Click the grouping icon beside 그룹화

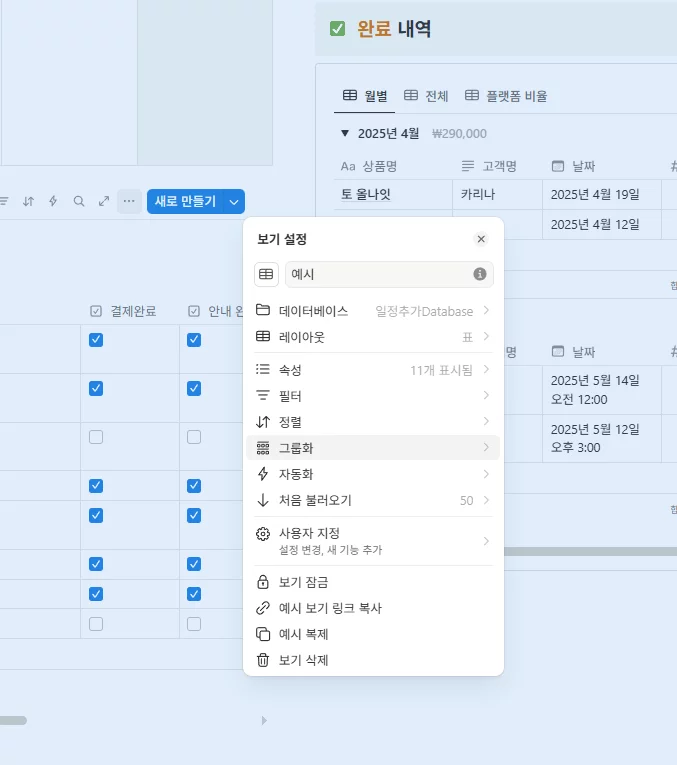263,448
